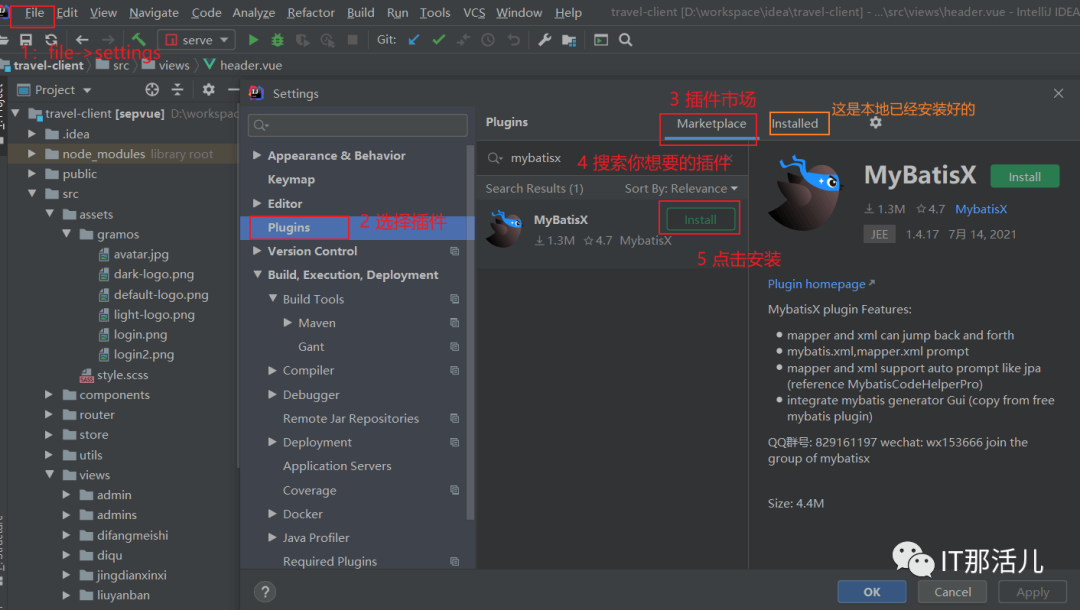Click Run with Coverage icon
This screenshot has height=610, width=1080.
coord(302,40)
